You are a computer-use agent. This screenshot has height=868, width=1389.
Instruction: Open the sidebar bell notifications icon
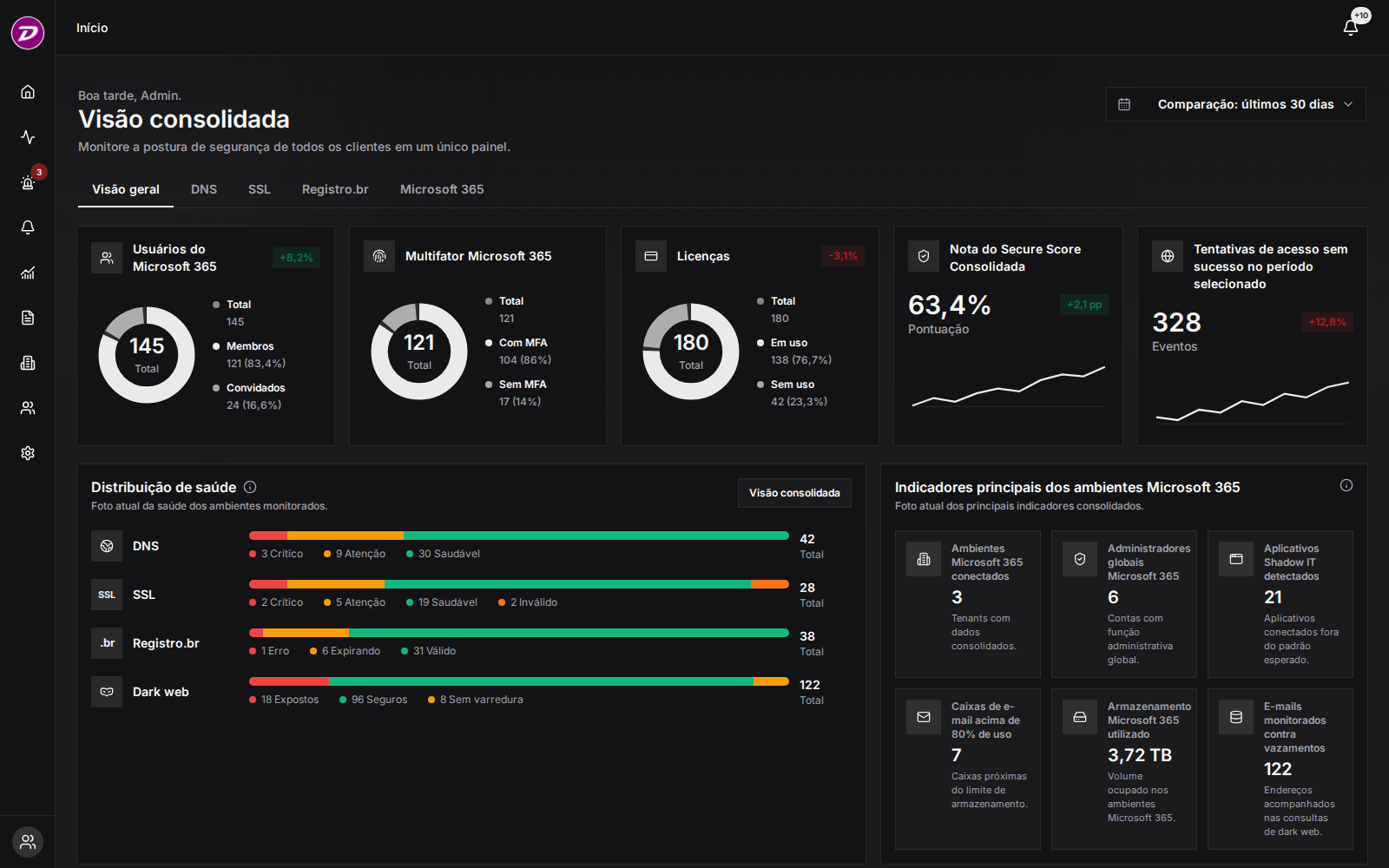[28, 227]
